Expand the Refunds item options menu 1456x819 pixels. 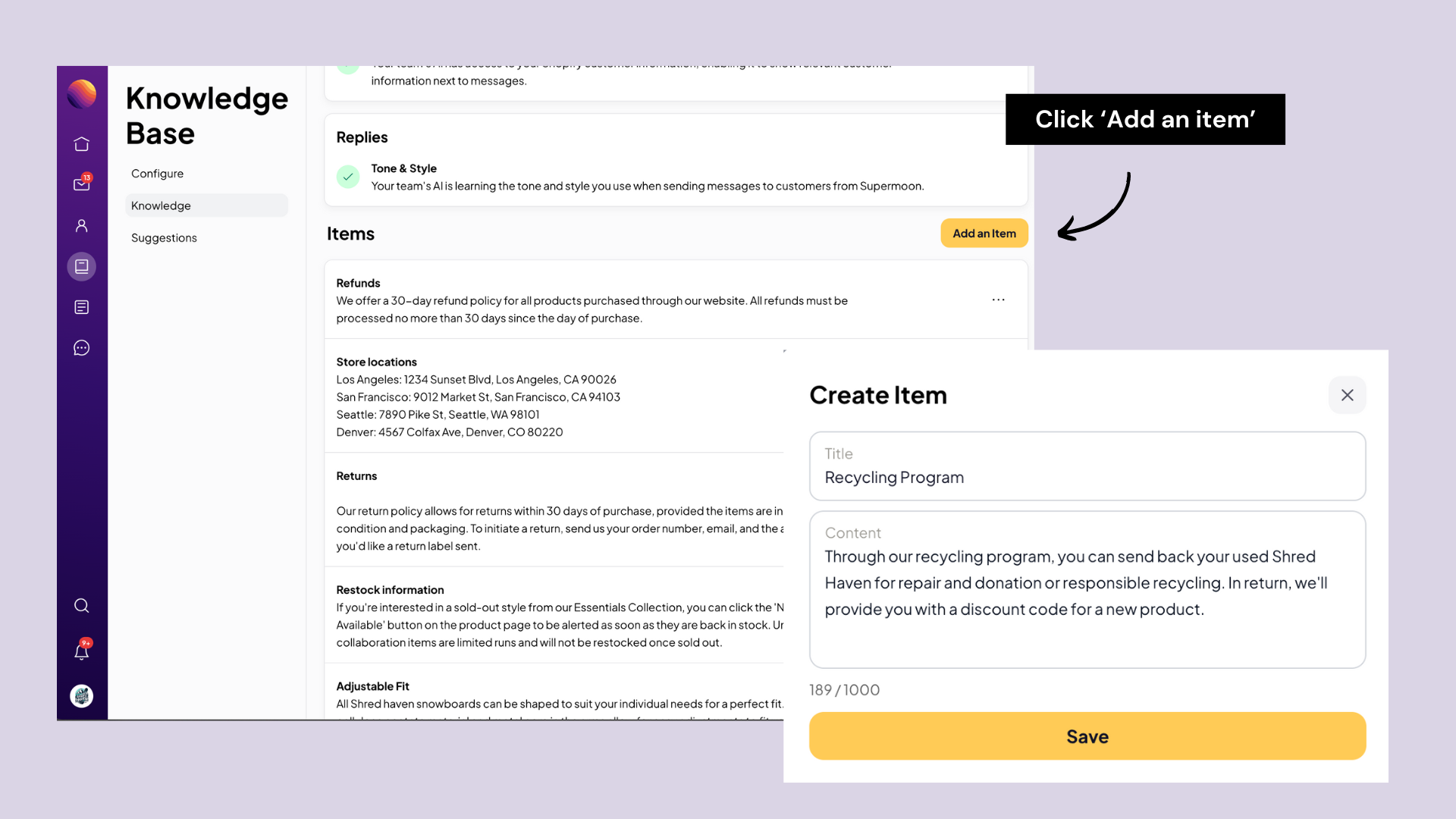pos(998,300)
